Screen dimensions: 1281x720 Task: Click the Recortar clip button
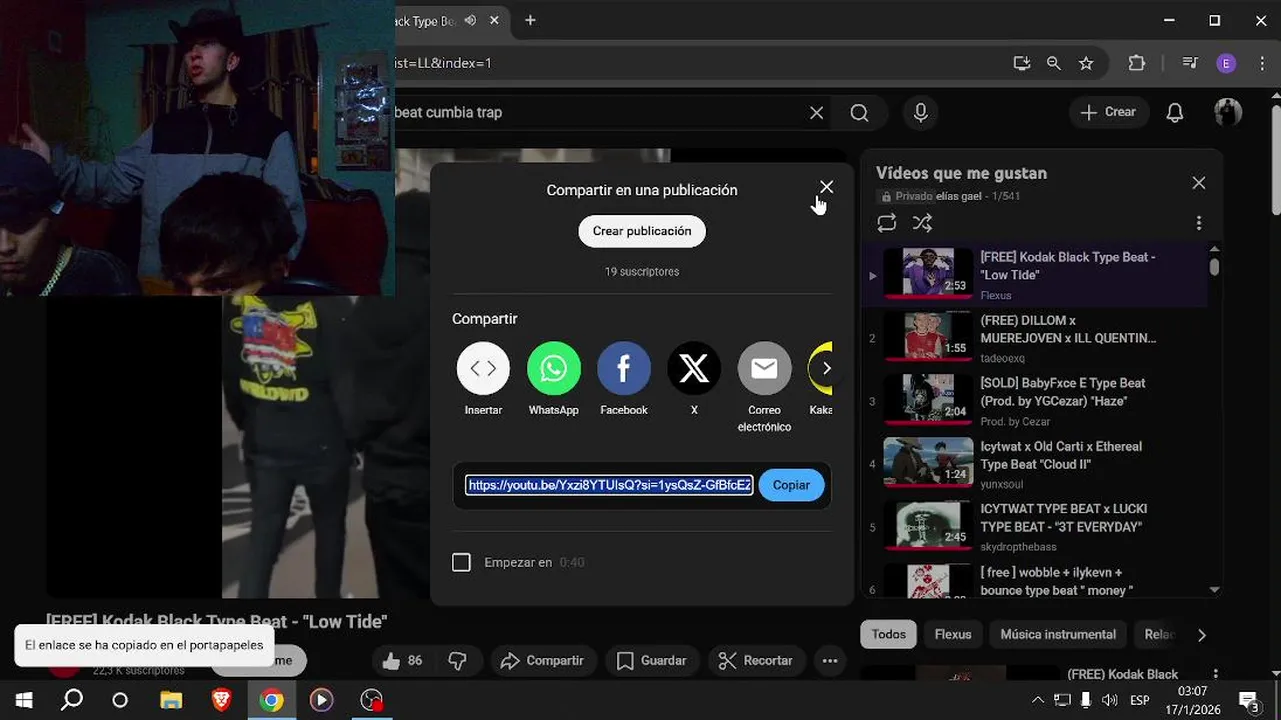click(x=756, y=660)
